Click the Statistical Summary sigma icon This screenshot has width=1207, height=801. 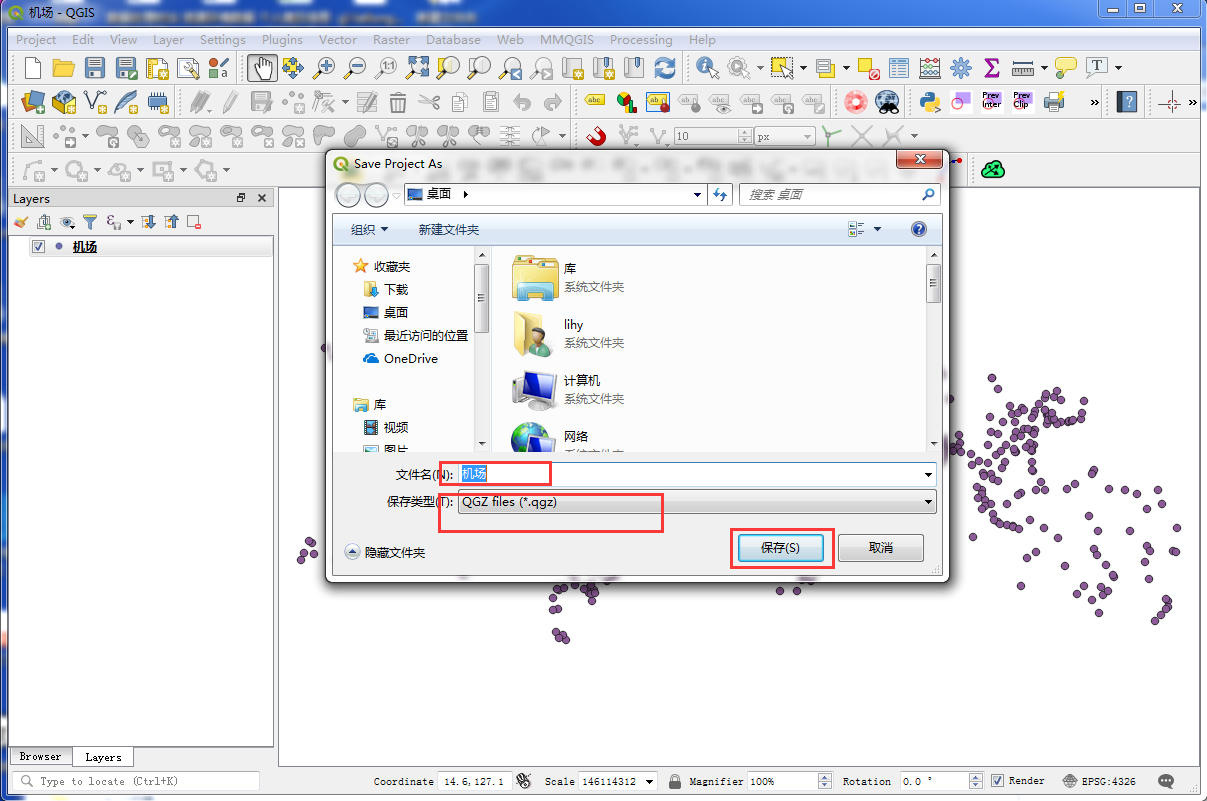pos(991,68)
